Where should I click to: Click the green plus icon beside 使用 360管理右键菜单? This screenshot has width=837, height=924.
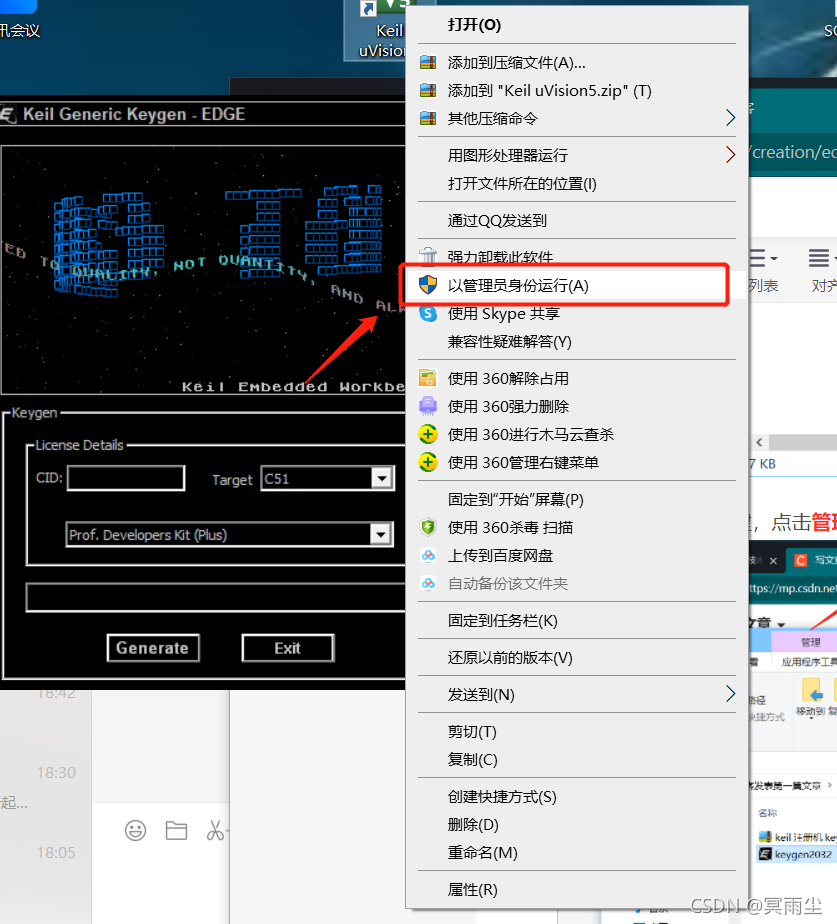(428, 462)
